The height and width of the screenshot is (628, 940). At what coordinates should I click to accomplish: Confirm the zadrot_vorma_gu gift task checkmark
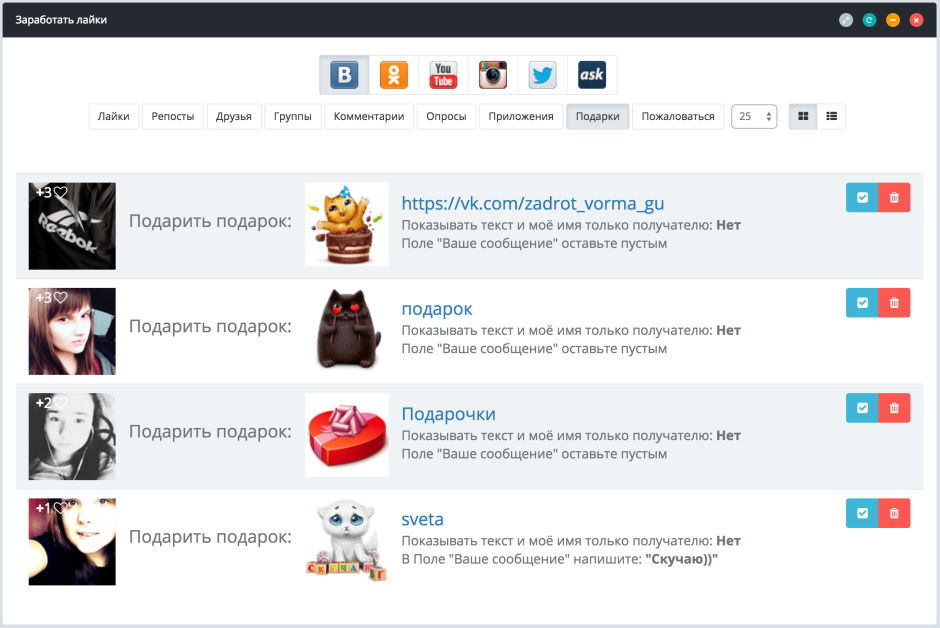862,198
